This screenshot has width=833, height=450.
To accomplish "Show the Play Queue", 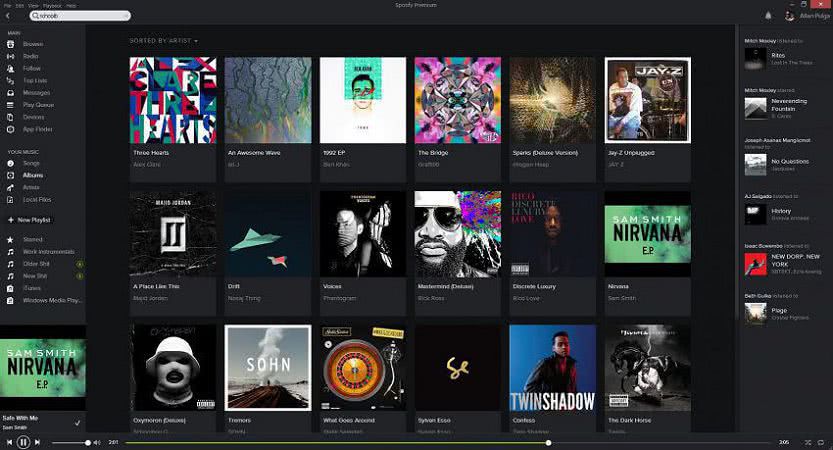I will coord(37,105).
